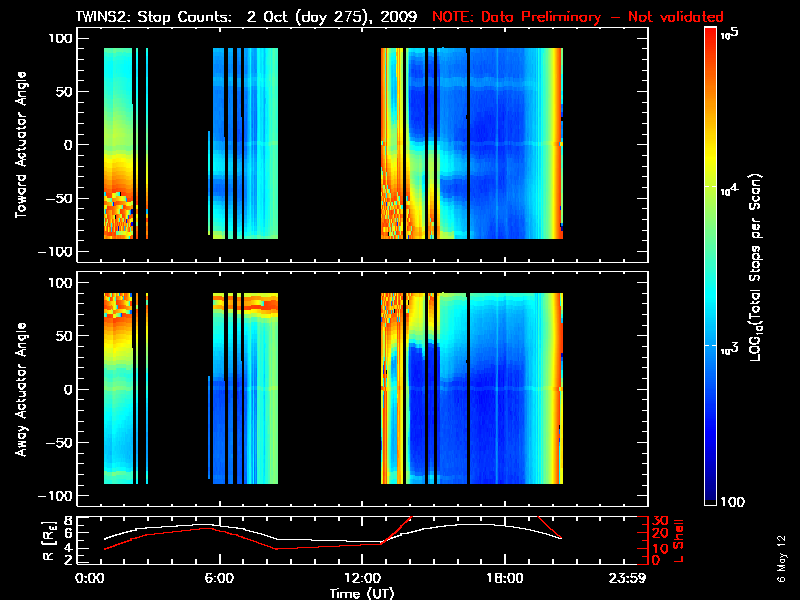Click the "Away Actuator Angle" axis label

tap(21, 389)
